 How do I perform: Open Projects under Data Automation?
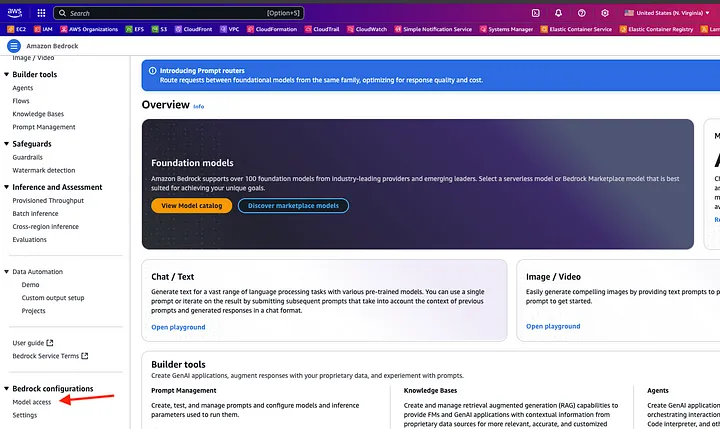(x=34, y=310)
